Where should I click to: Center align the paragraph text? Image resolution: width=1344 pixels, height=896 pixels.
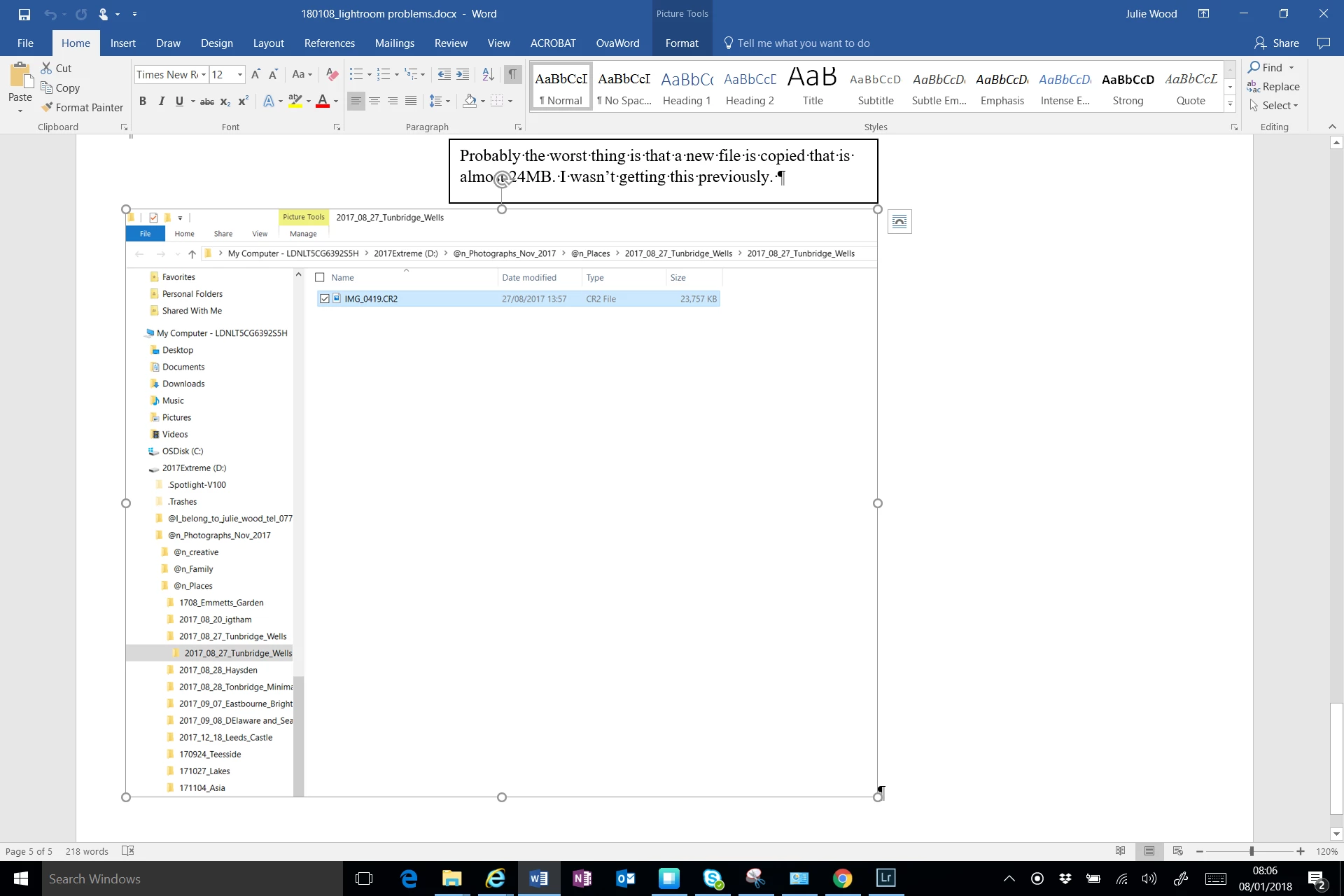(x=374, y=101)
